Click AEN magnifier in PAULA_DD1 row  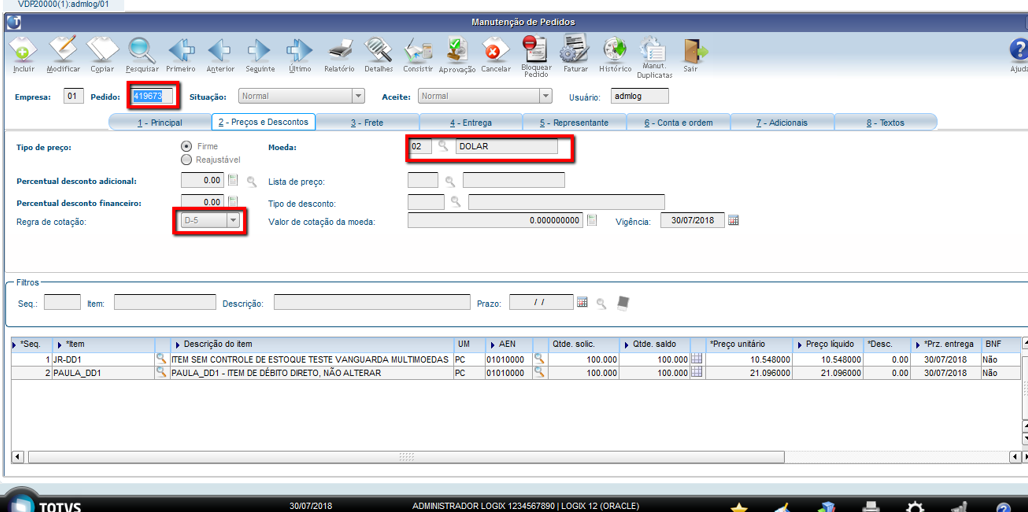[x=539, y=372]
